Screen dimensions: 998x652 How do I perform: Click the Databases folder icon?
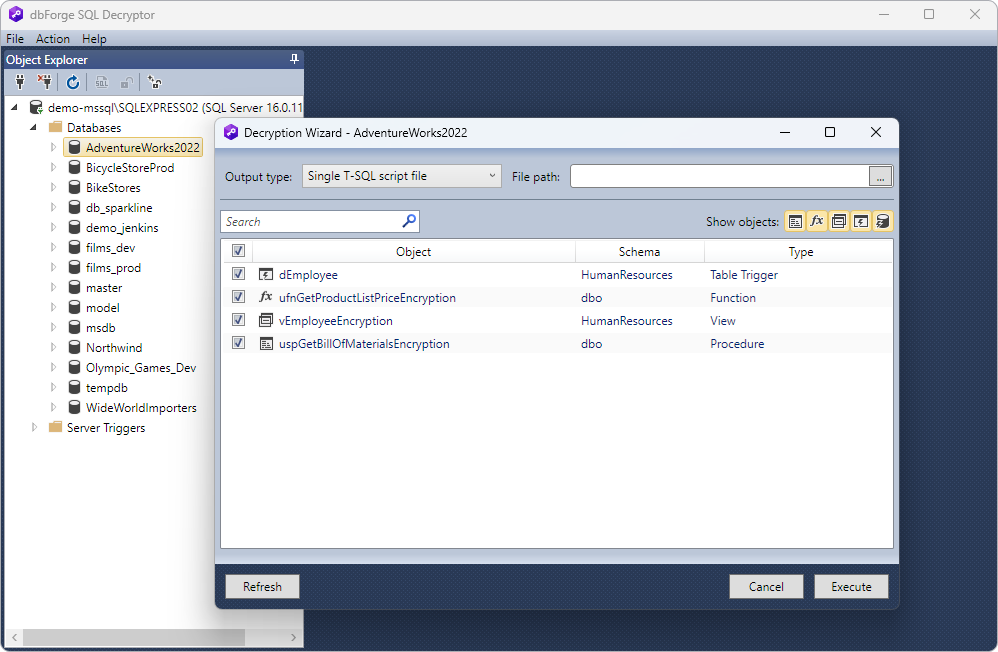coord(55,127)
